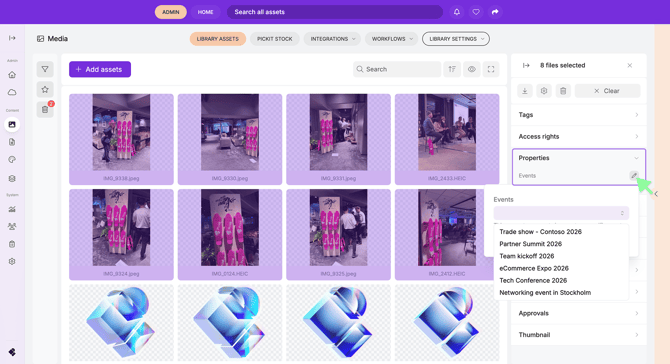
Task: Open settings gear for selected files
Action: pos(544,91)
